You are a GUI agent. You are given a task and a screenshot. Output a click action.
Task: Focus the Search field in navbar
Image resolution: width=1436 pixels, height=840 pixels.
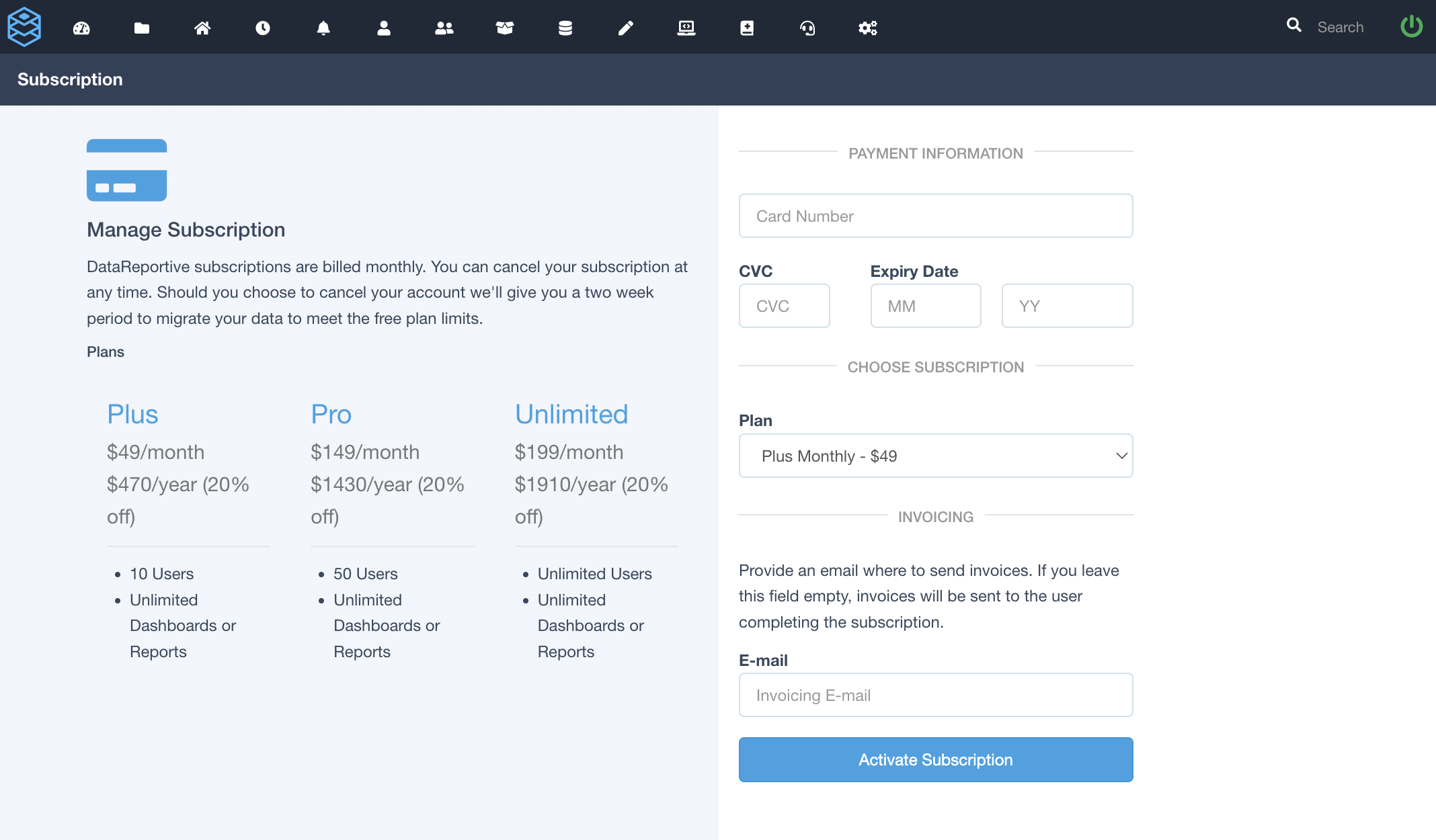pos(1340,27)
